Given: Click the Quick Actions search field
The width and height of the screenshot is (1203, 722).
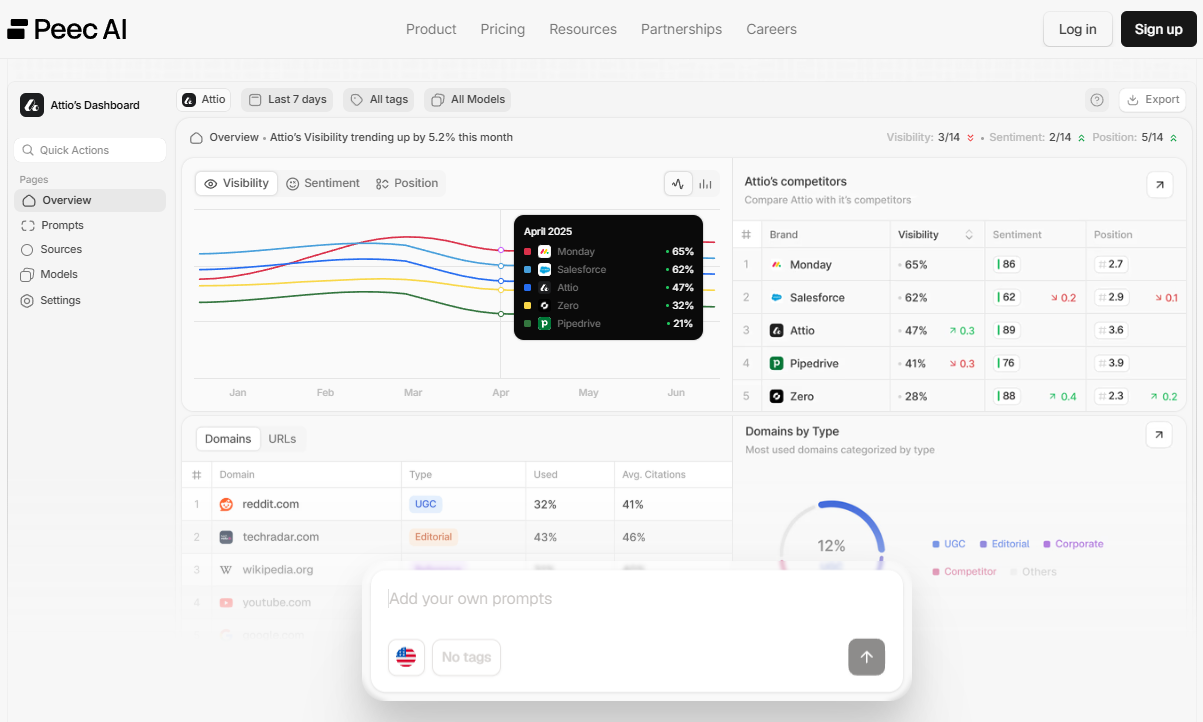Looking at the screenshot, I should click(90, 150).
